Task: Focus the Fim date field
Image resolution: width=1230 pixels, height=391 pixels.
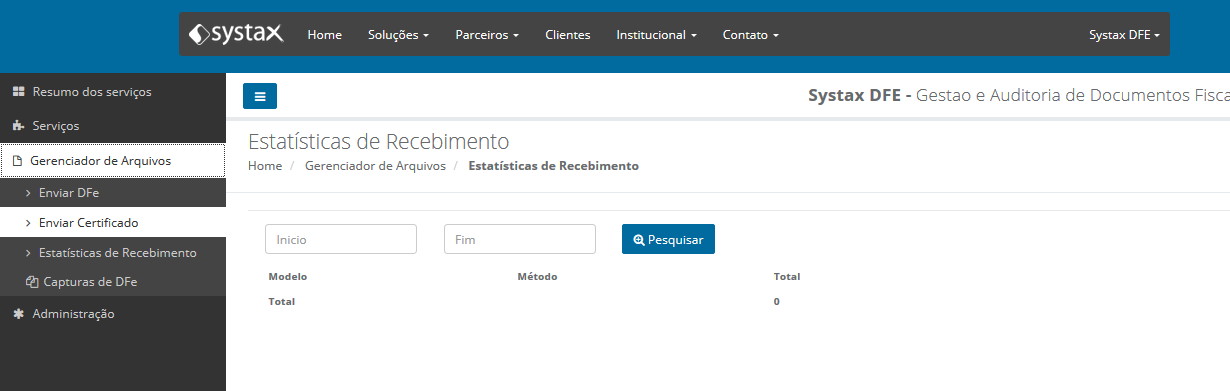Action: (520, 239)
